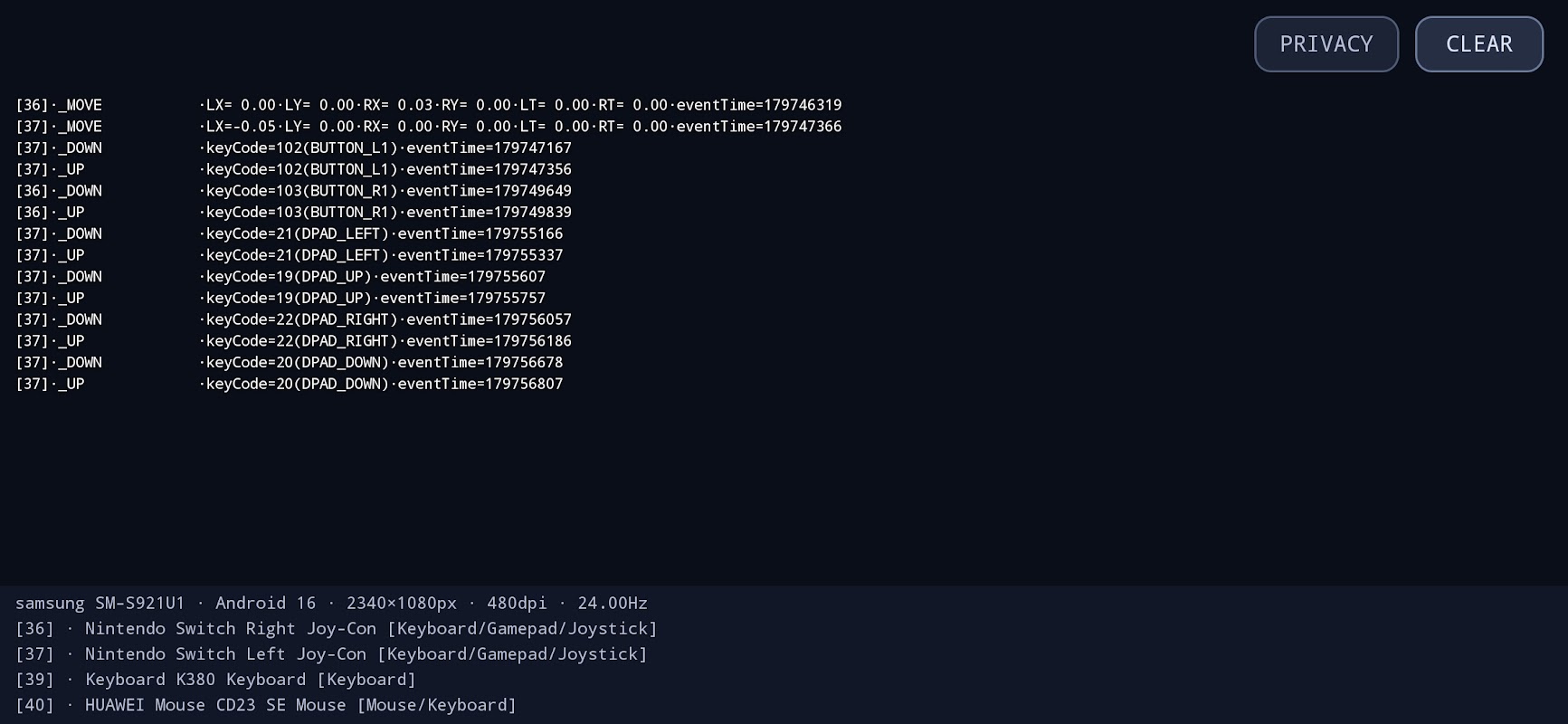This screenshot has height=724, width=1568.
Task: Select the Keyboard K380 device entry
Action: pos(216,679)
